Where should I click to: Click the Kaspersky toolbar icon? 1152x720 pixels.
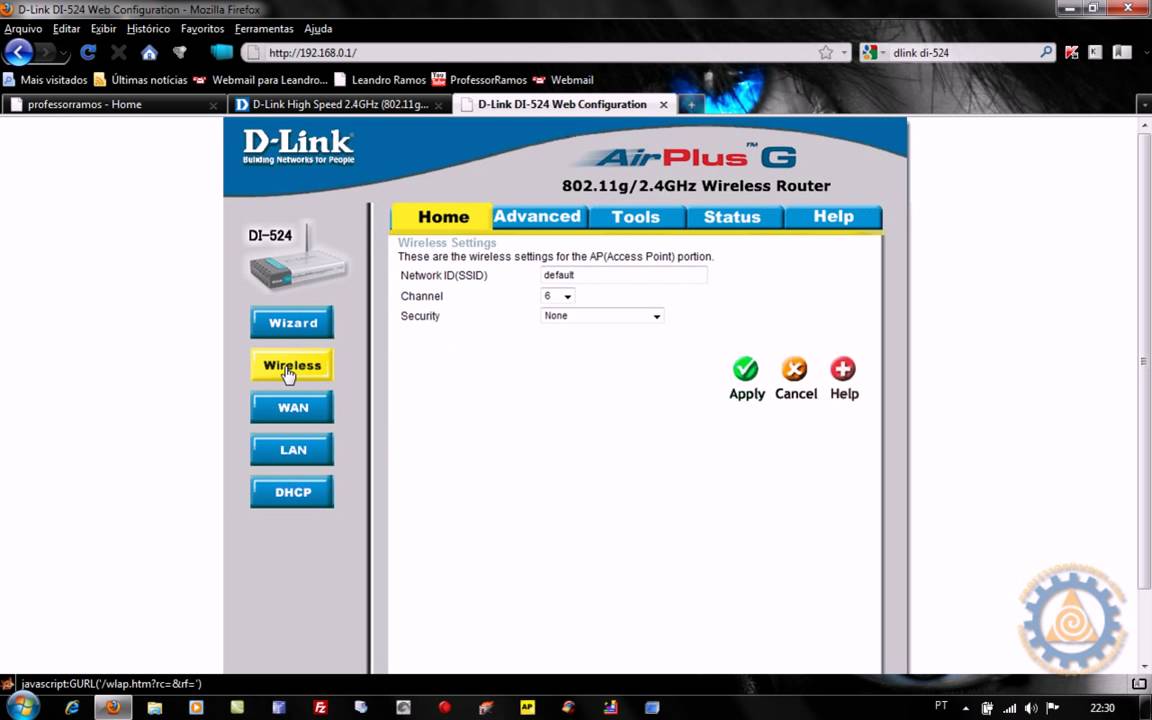(1071, 52)
